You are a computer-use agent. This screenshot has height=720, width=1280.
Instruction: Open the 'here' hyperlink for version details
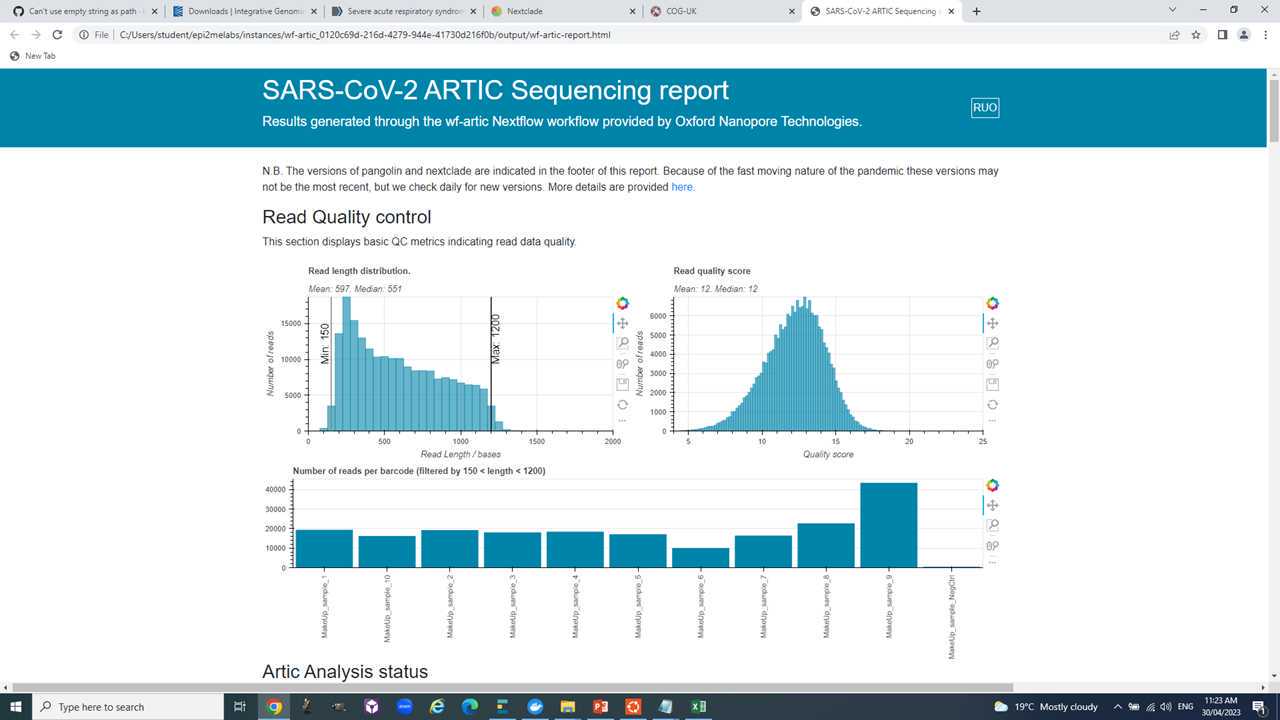(x=681, y=187)
